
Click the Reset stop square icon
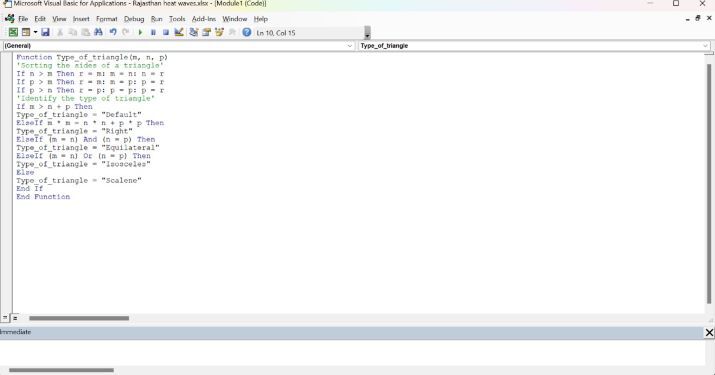point(166,32)
